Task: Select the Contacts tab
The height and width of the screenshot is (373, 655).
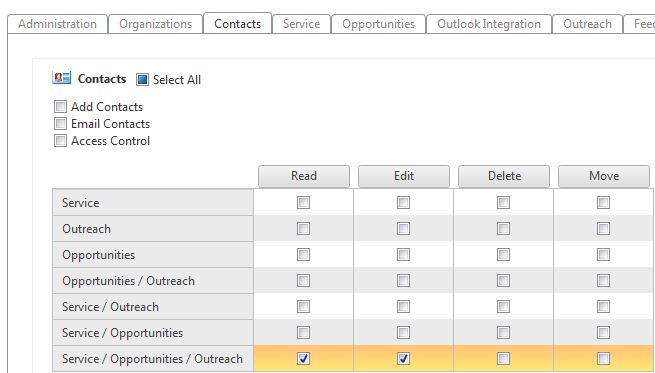Action: (238, 23)
